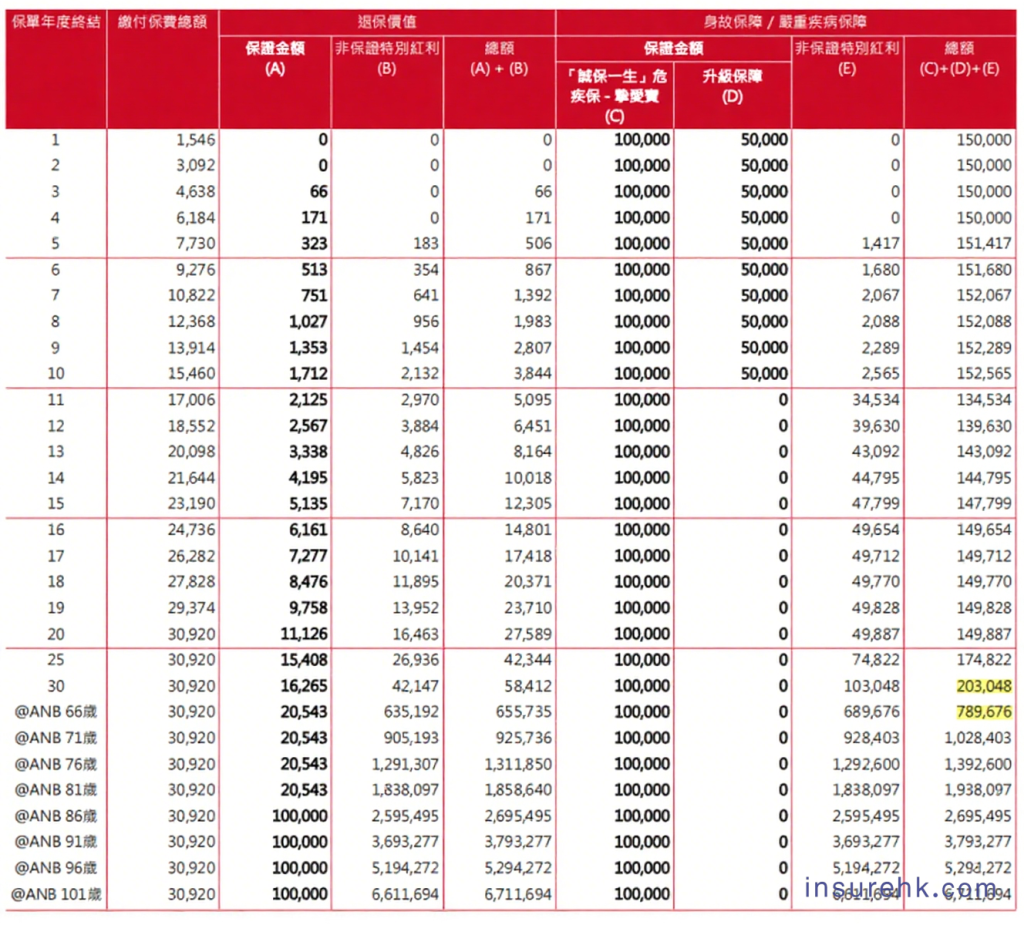Click the 繳付保費總額 column header
Screen dimensions: 1024x925
(x=163, y=22)
